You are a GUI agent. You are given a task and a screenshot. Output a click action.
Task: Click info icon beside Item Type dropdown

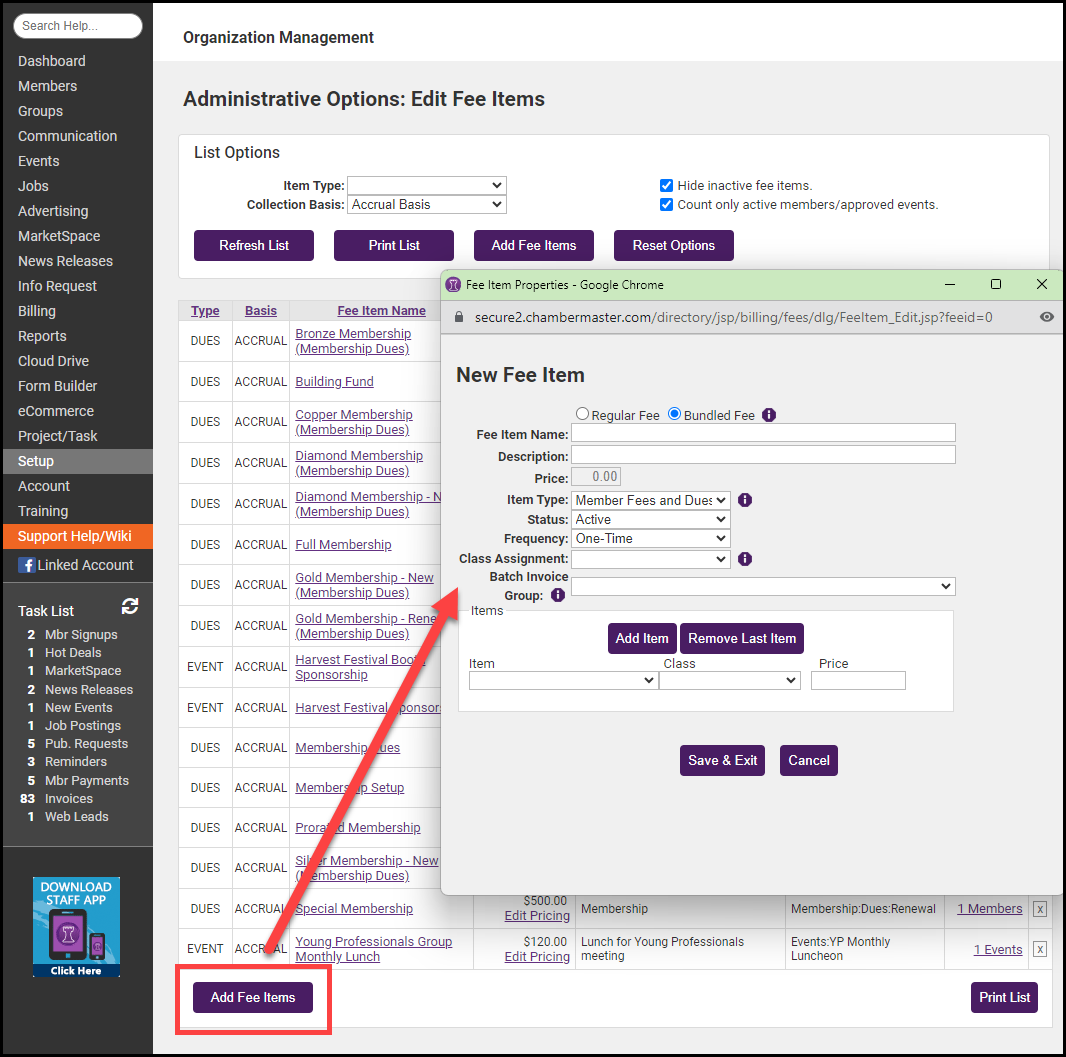(745, 500)
